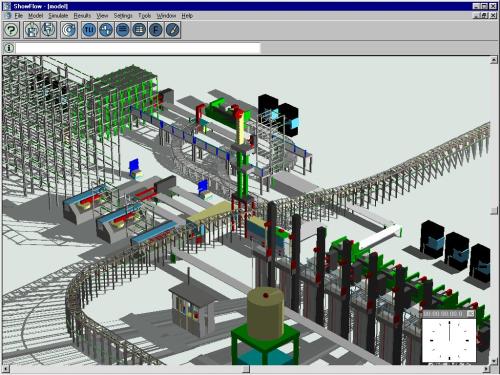500x375 pixels.
Task: Click the question mark help icon
Action: tap(11, 30)
